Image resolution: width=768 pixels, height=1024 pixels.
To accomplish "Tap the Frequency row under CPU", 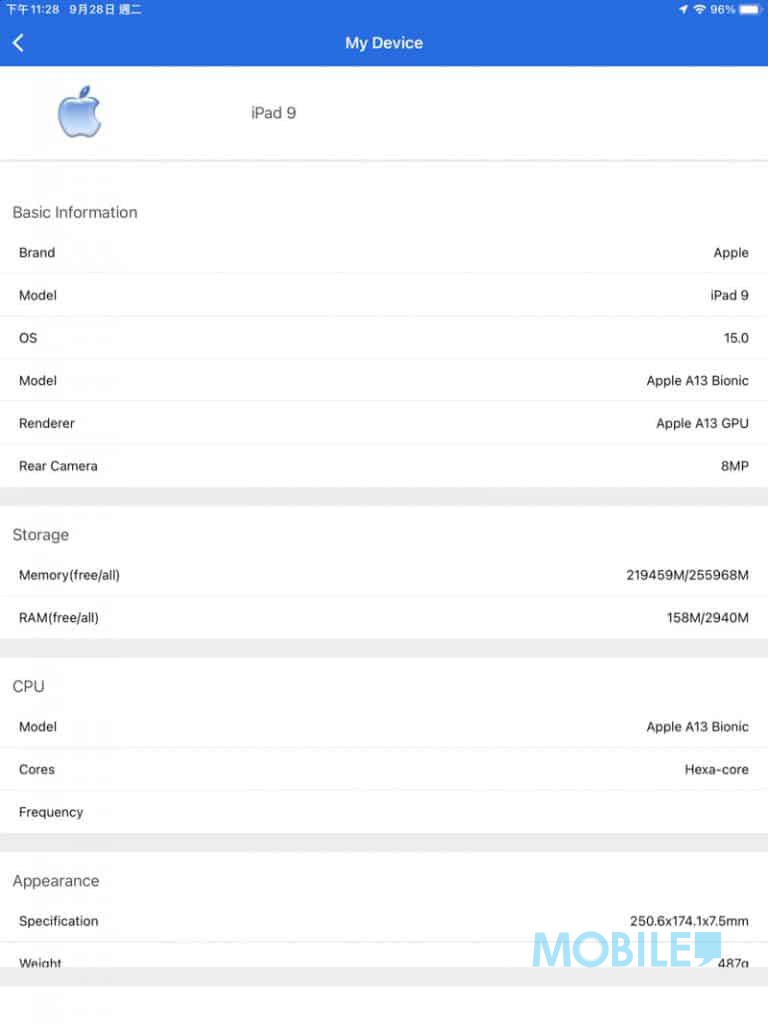I will [x=384, y=812].
